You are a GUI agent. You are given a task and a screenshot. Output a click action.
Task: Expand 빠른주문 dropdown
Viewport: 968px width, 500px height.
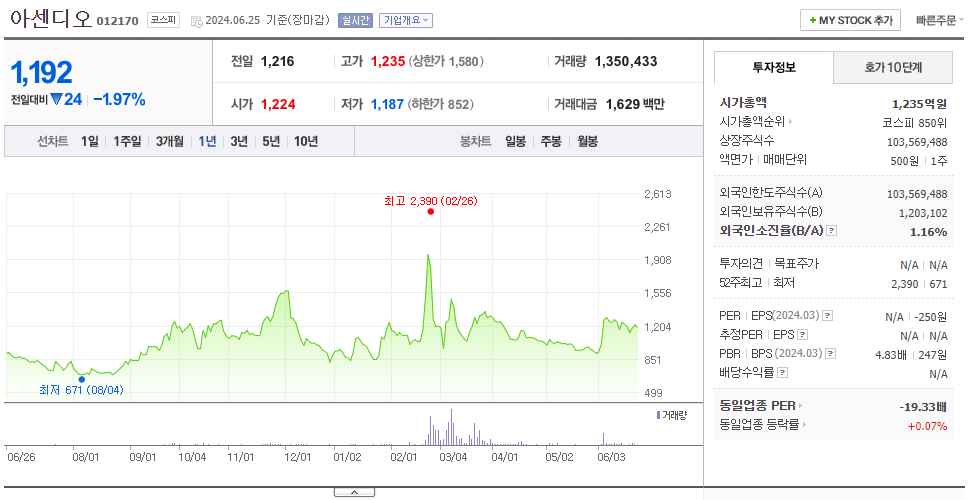pyautogui.click(x=940, y=20)
